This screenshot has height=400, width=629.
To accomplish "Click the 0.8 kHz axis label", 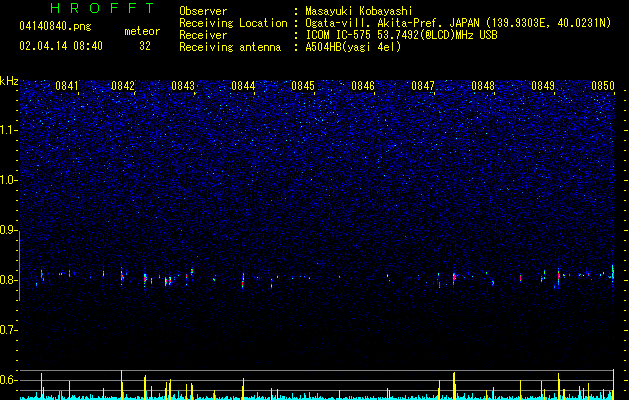I will click(8, 280).
